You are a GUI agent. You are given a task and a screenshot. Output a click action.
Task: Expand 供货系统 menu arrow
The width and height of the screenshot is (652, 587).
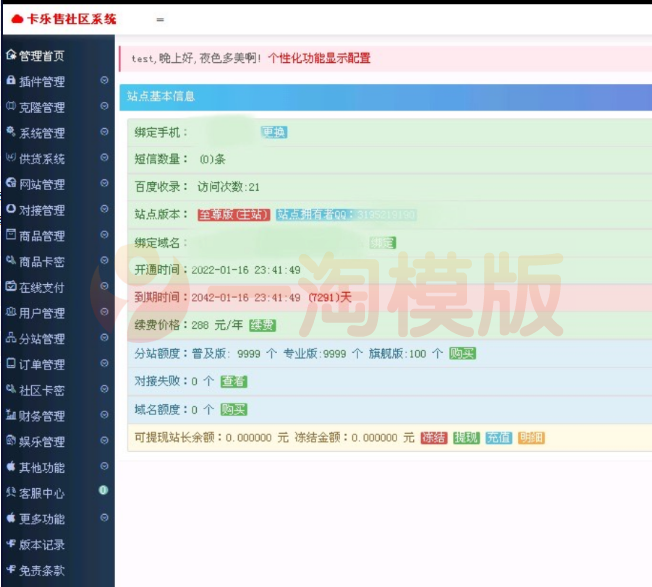[x=104, y=158]
